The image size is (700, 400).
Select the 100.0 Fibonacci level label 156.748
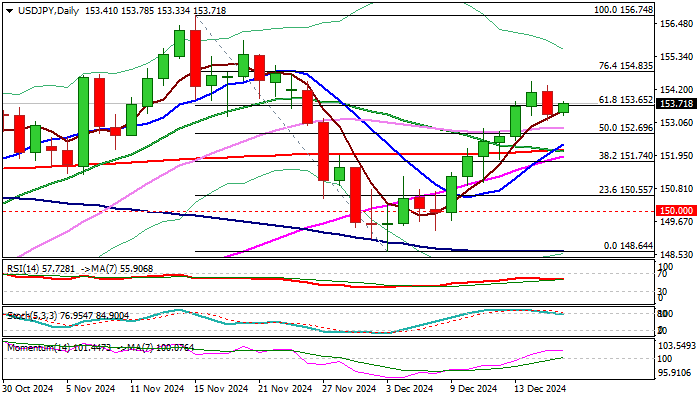623,9
